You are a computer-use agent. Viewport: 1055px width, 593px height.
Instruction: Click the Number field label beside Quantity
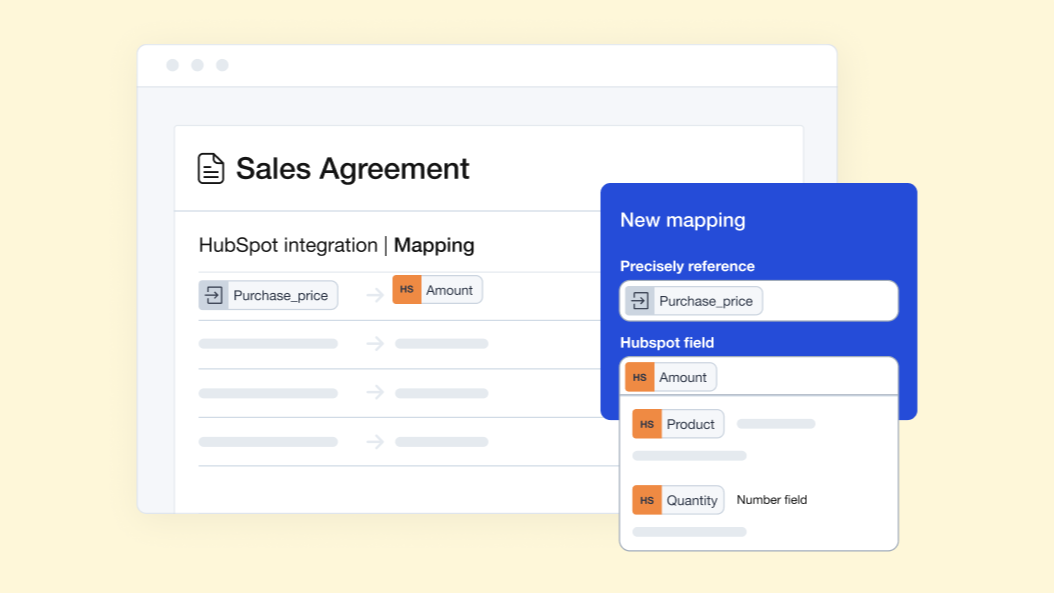(x=772, y=500)
